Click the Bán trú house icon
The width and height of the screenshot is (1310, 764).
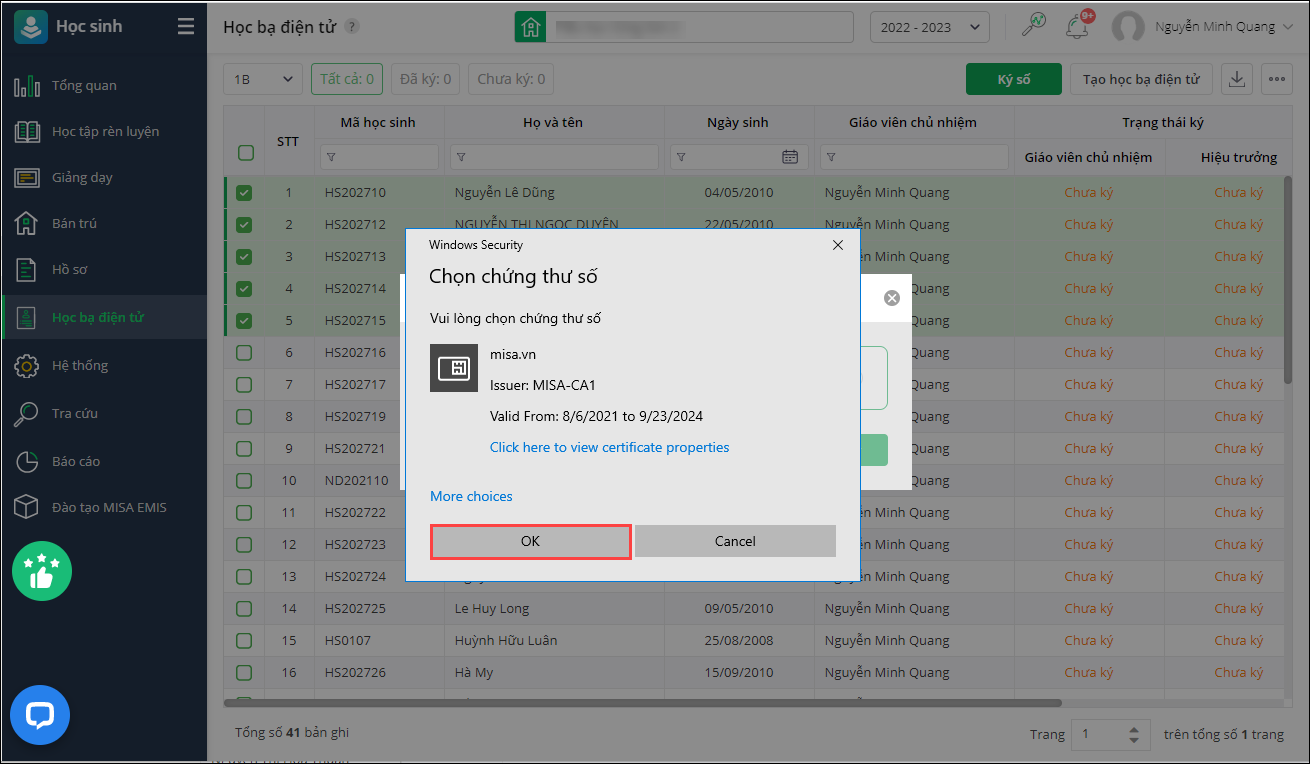click(26, 224)
